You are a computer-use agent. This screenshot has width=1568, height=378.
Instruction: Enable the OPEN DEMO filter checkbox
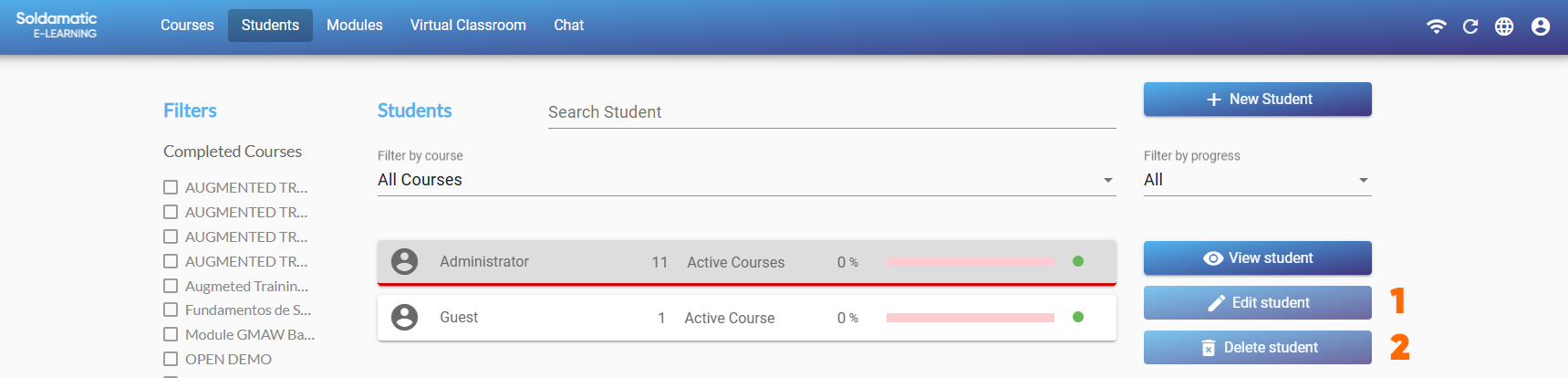coord(171,359)
